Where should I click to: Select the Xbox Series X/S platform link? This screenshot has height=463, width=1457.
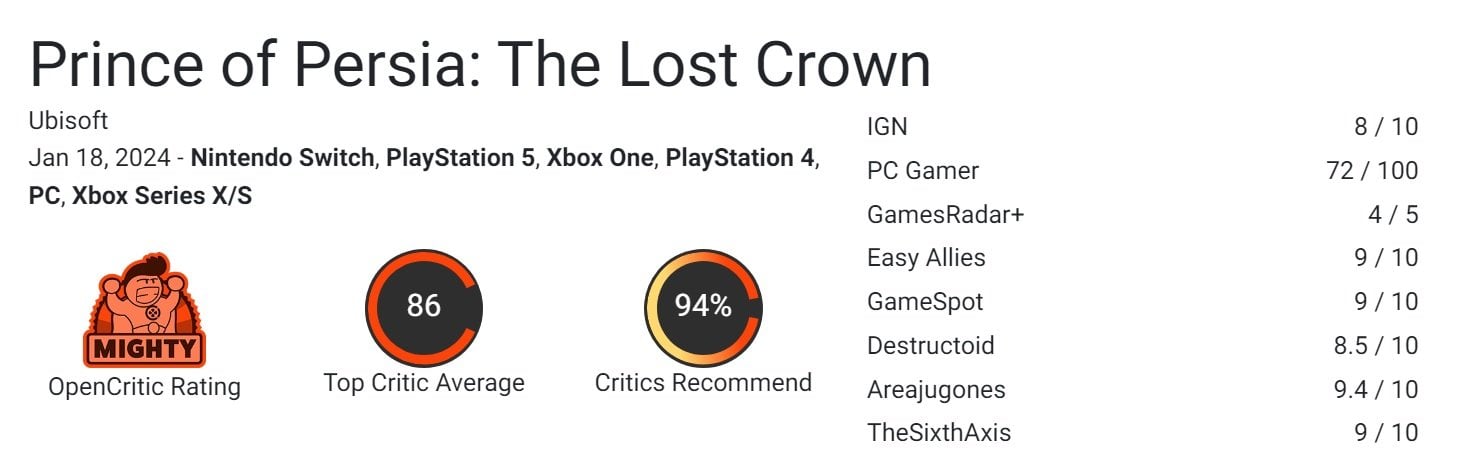pyautogui.click(x=162, y=196)
